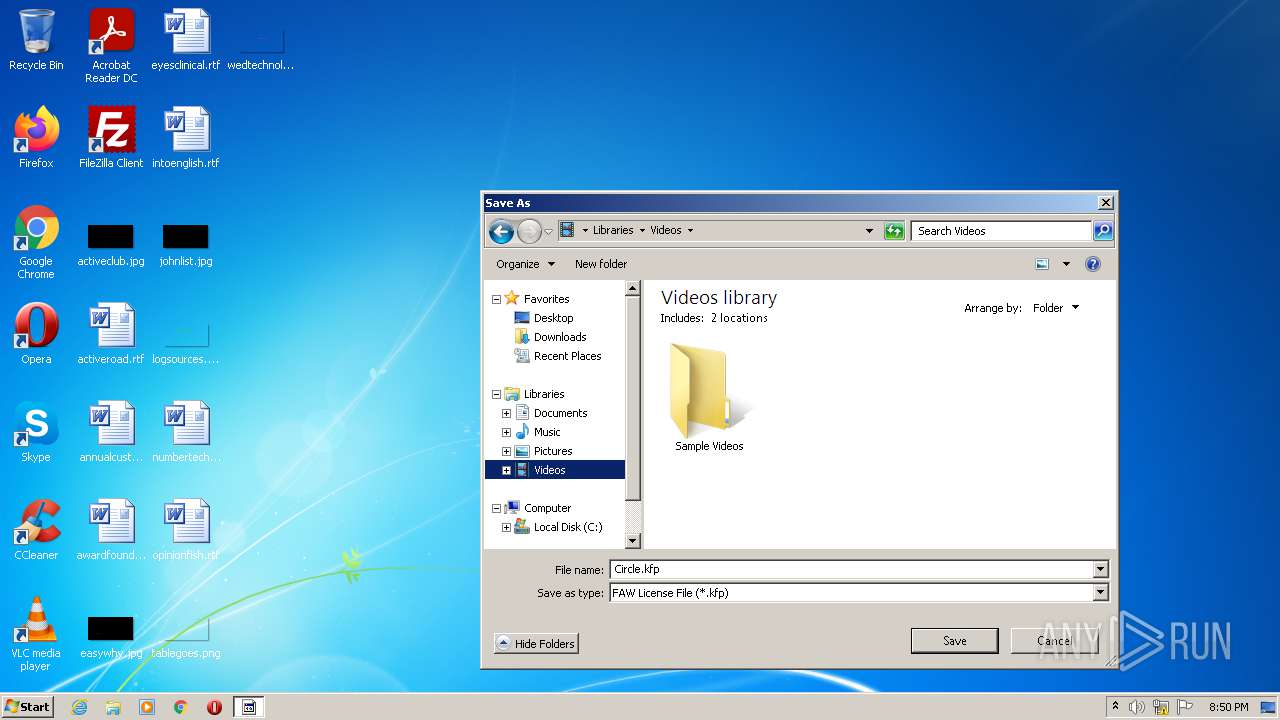Select the johnlist.jpg desktop file
The width and height of the screenshot is (1280, 720).
click(186, 245)
